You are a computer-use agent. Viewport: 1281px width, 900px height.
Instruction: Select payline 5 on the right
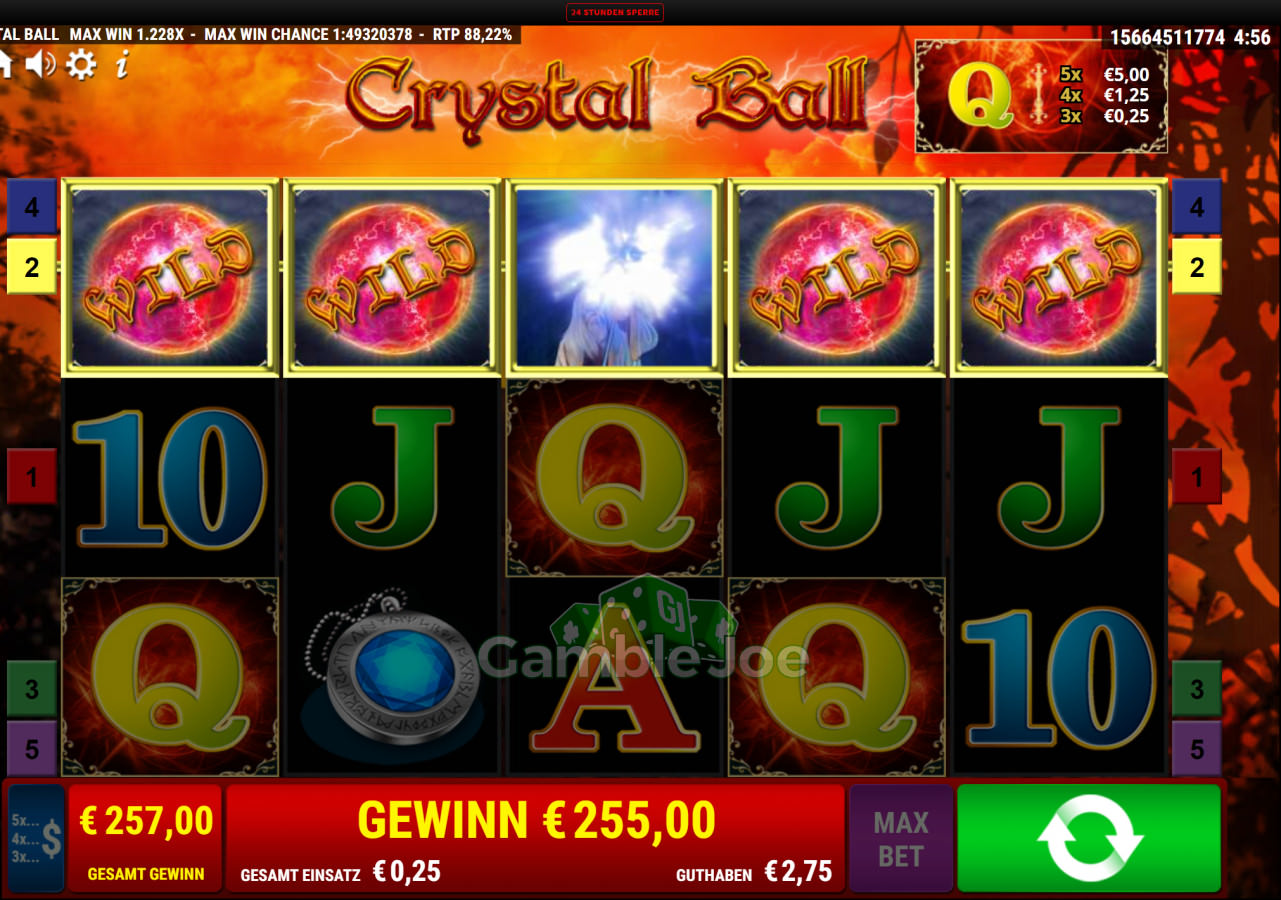tap(1197, 748)
